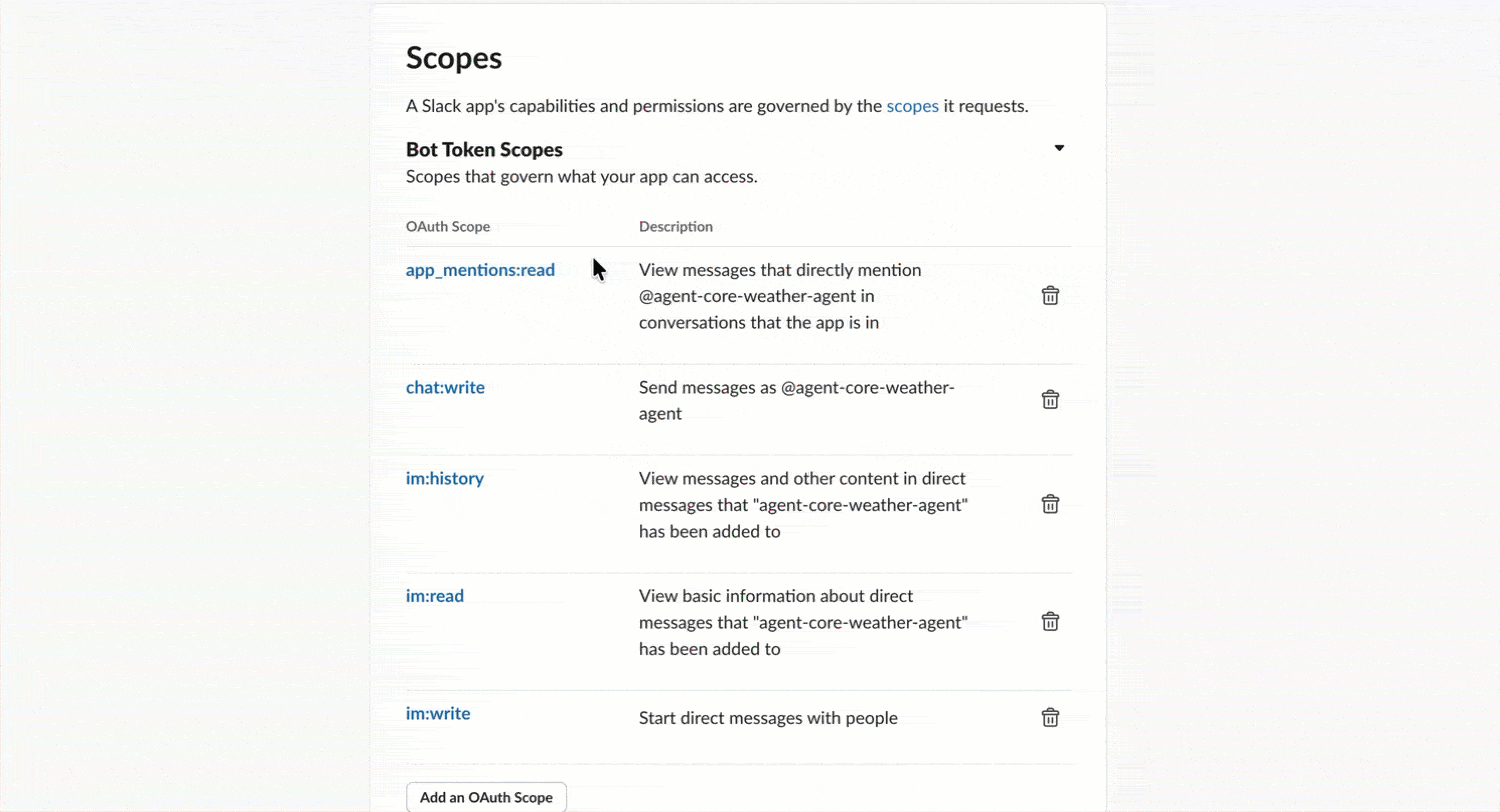Select the Description column header

(x=675, y=226)
